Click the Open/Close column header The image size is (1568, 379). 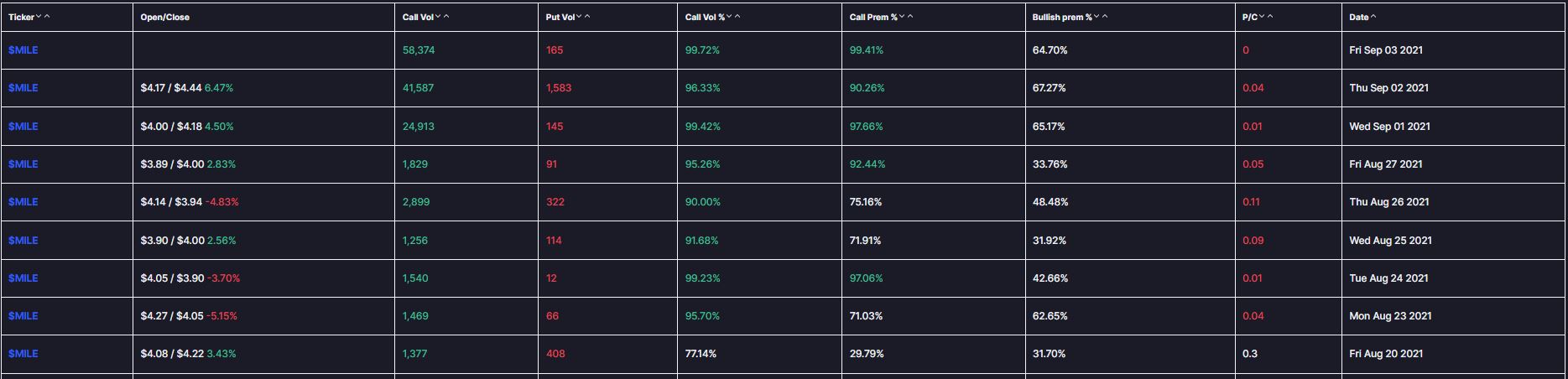[x=164, y=17]
